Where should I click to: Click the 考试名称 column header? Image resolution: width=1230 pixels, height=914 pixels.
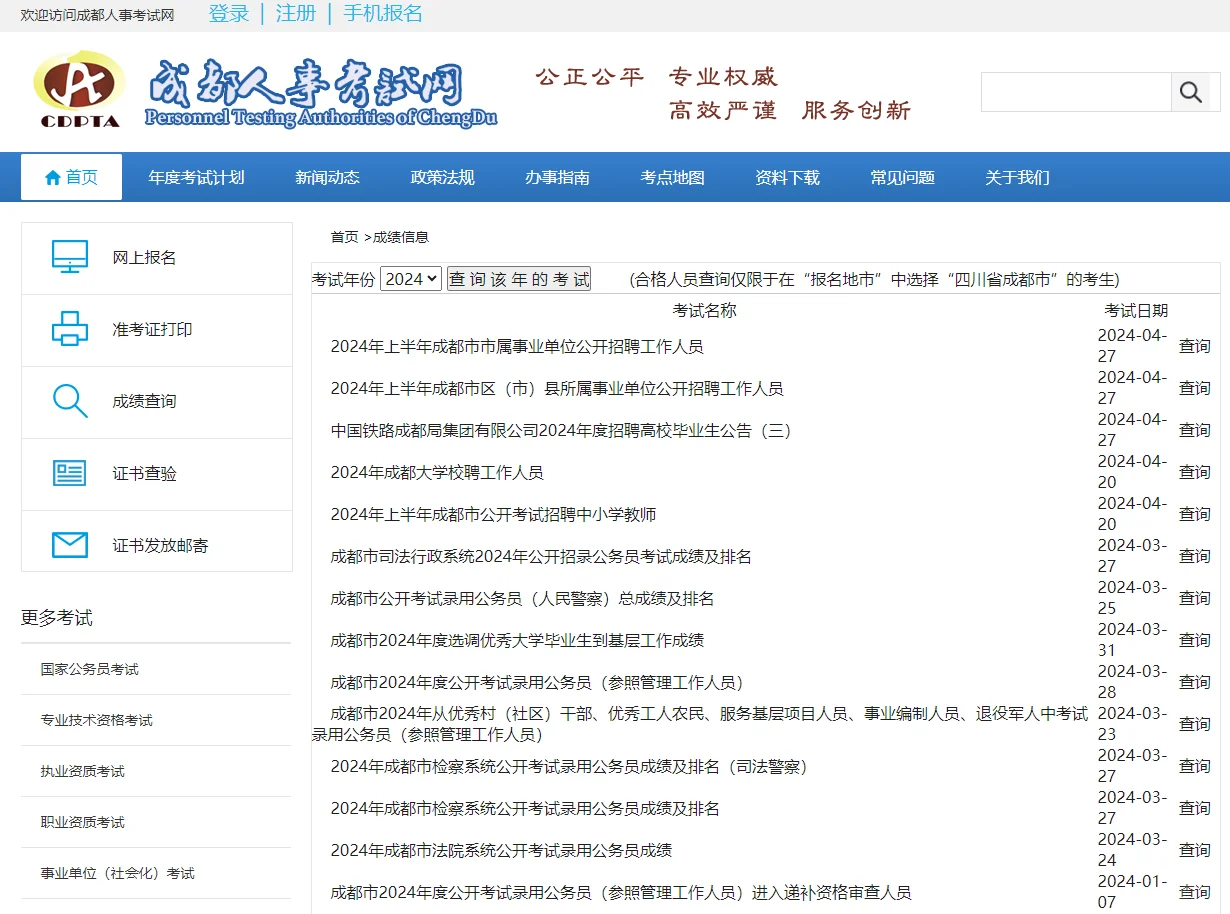pyautogui.click(x=704, y=310)
